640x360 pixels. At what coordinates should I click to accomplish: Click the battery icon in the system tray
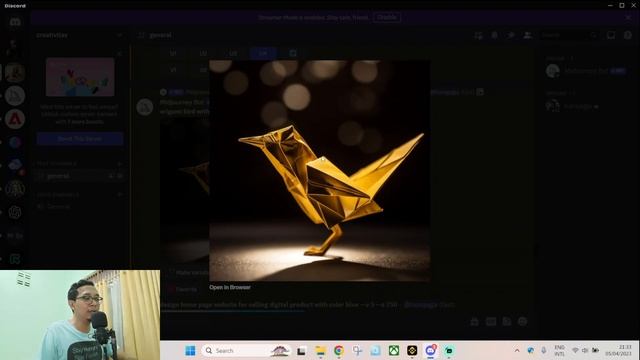pos(596,351)
